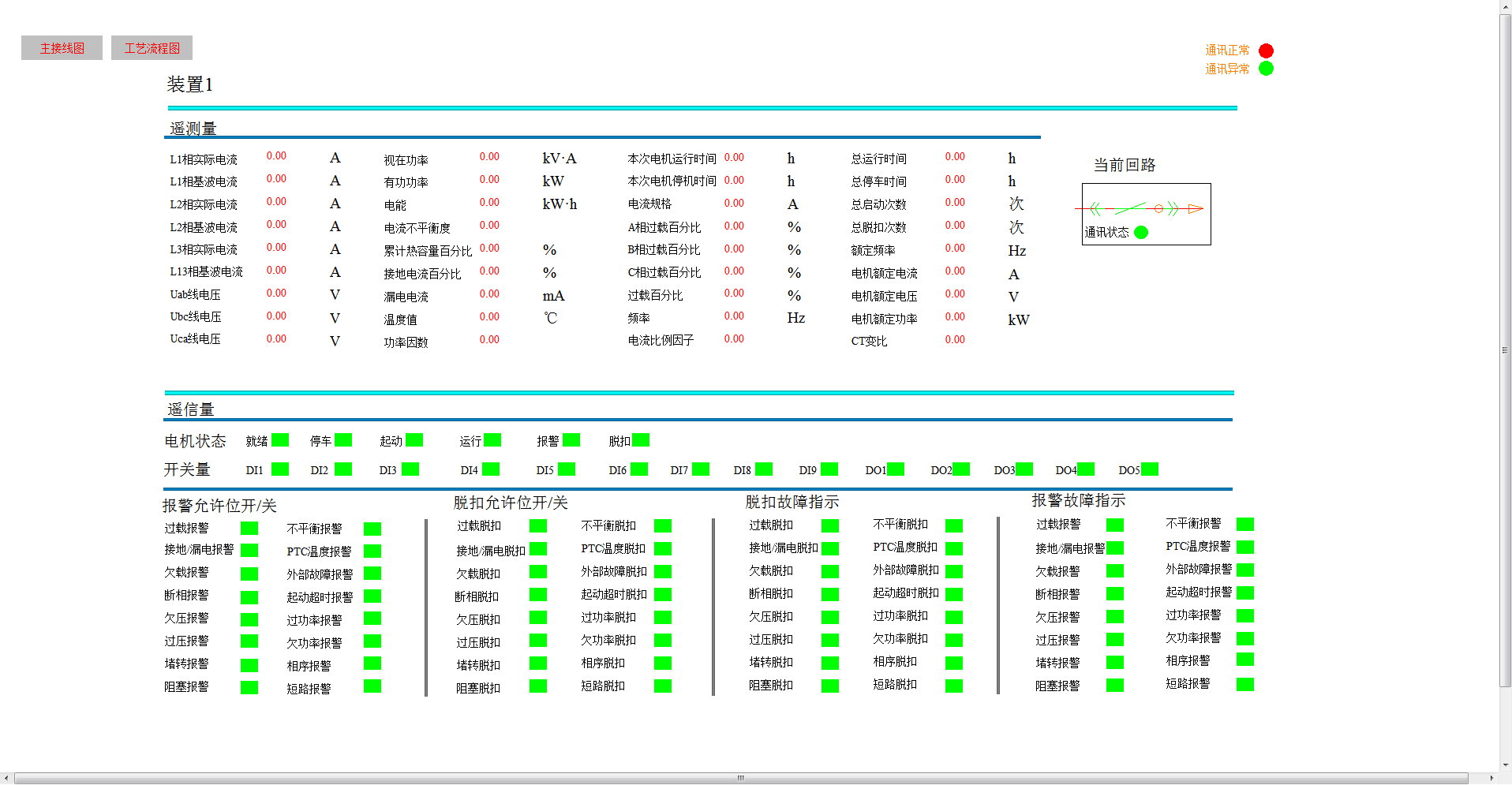Click the 脱扣 motor status indicator
Viewport: 1512px width, 785px height.
(x=641, y=440)
